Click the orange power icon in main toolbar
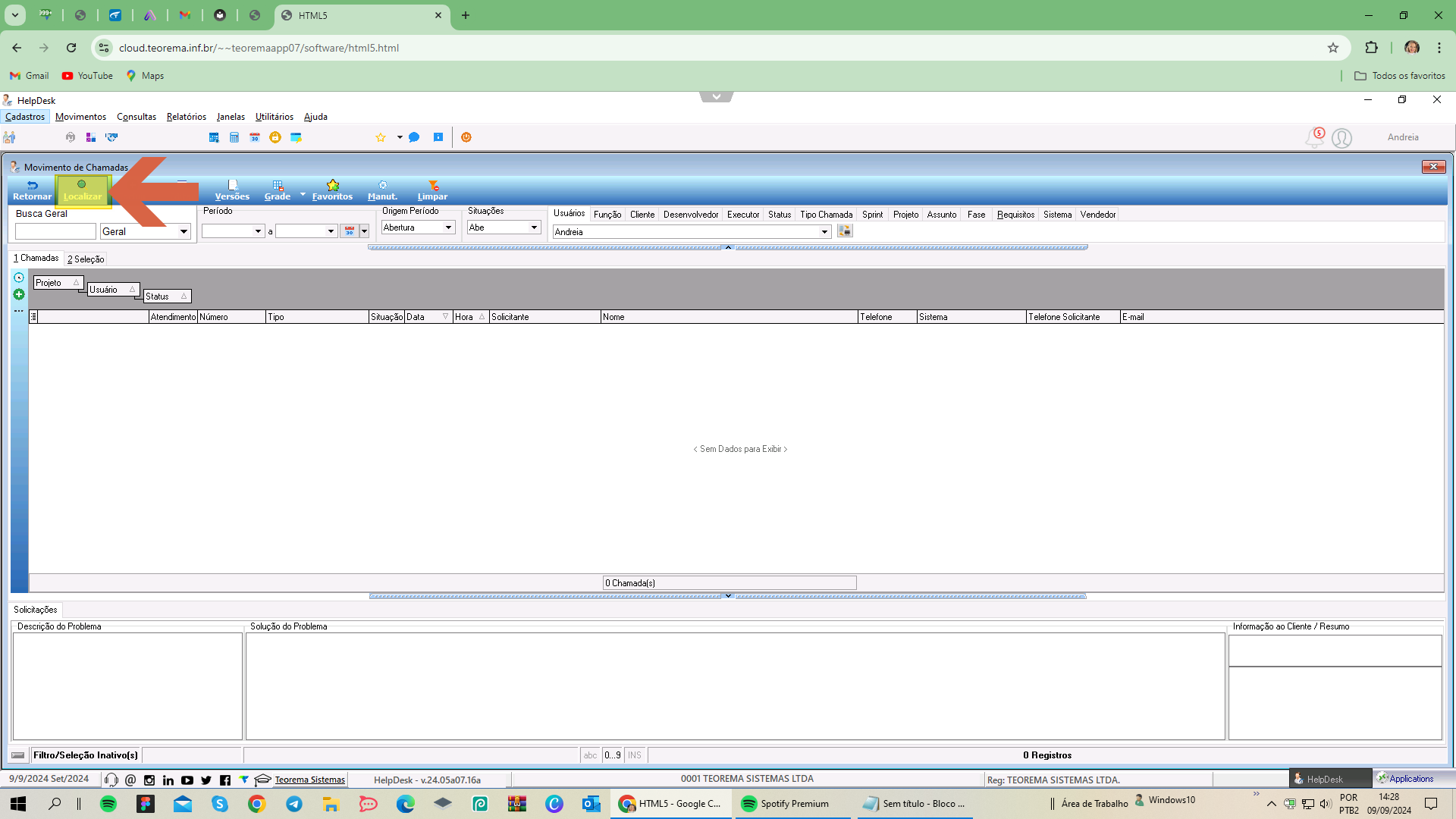Image resolution: width=1456 pixels, height=819 pixels. (x=466, y=137)
